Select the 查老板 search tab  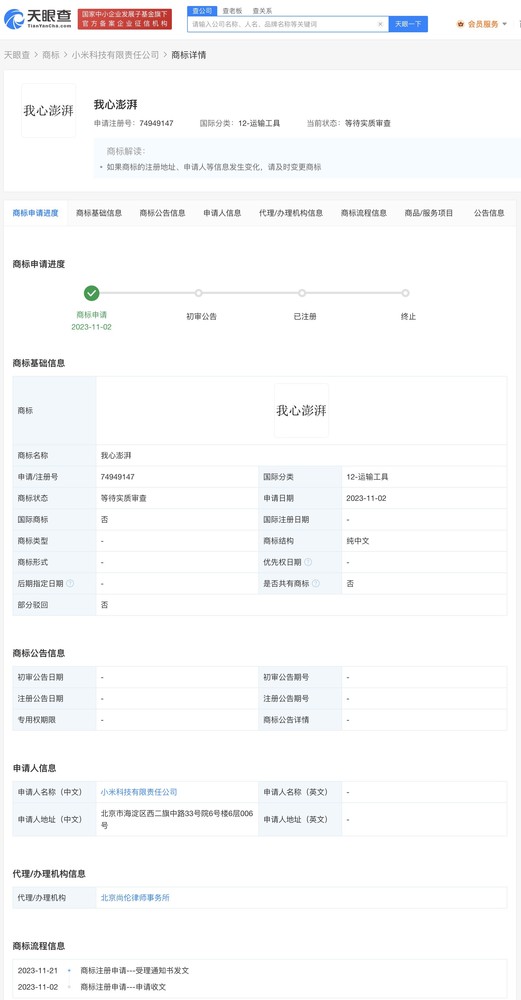pos(232,11)
